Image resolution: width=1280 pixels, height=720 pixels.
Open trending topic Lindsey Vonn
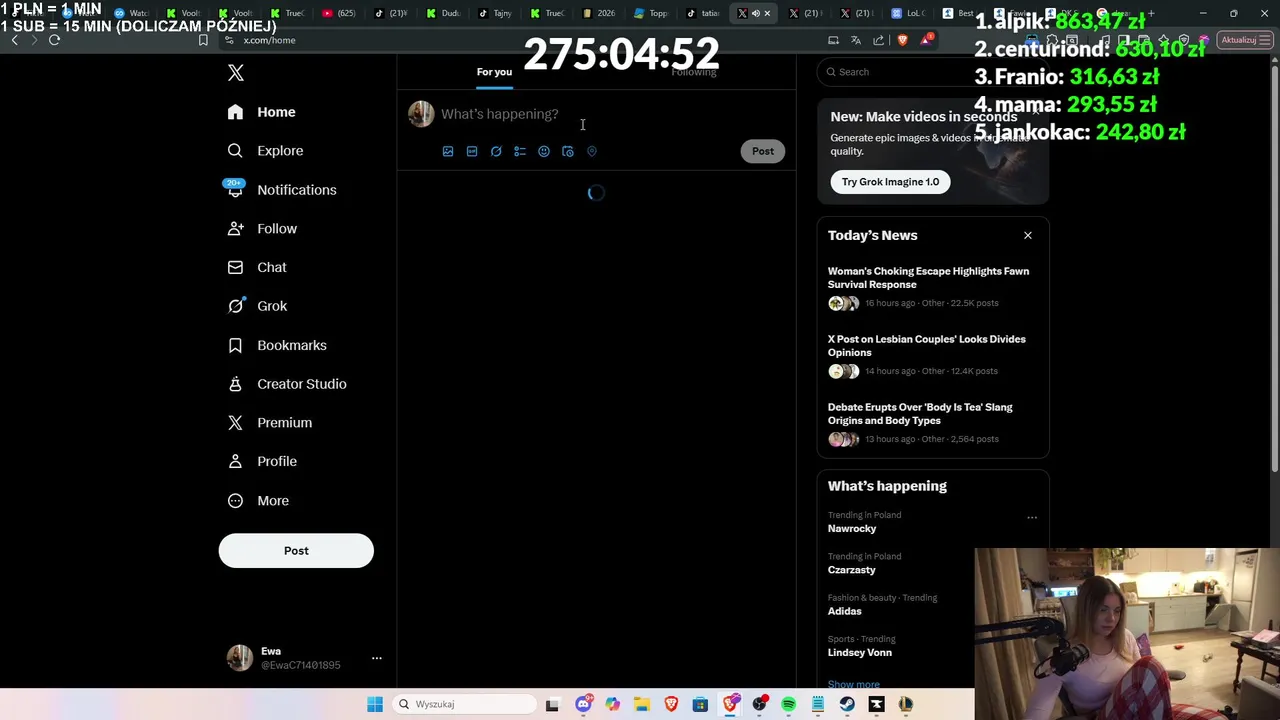860,653
